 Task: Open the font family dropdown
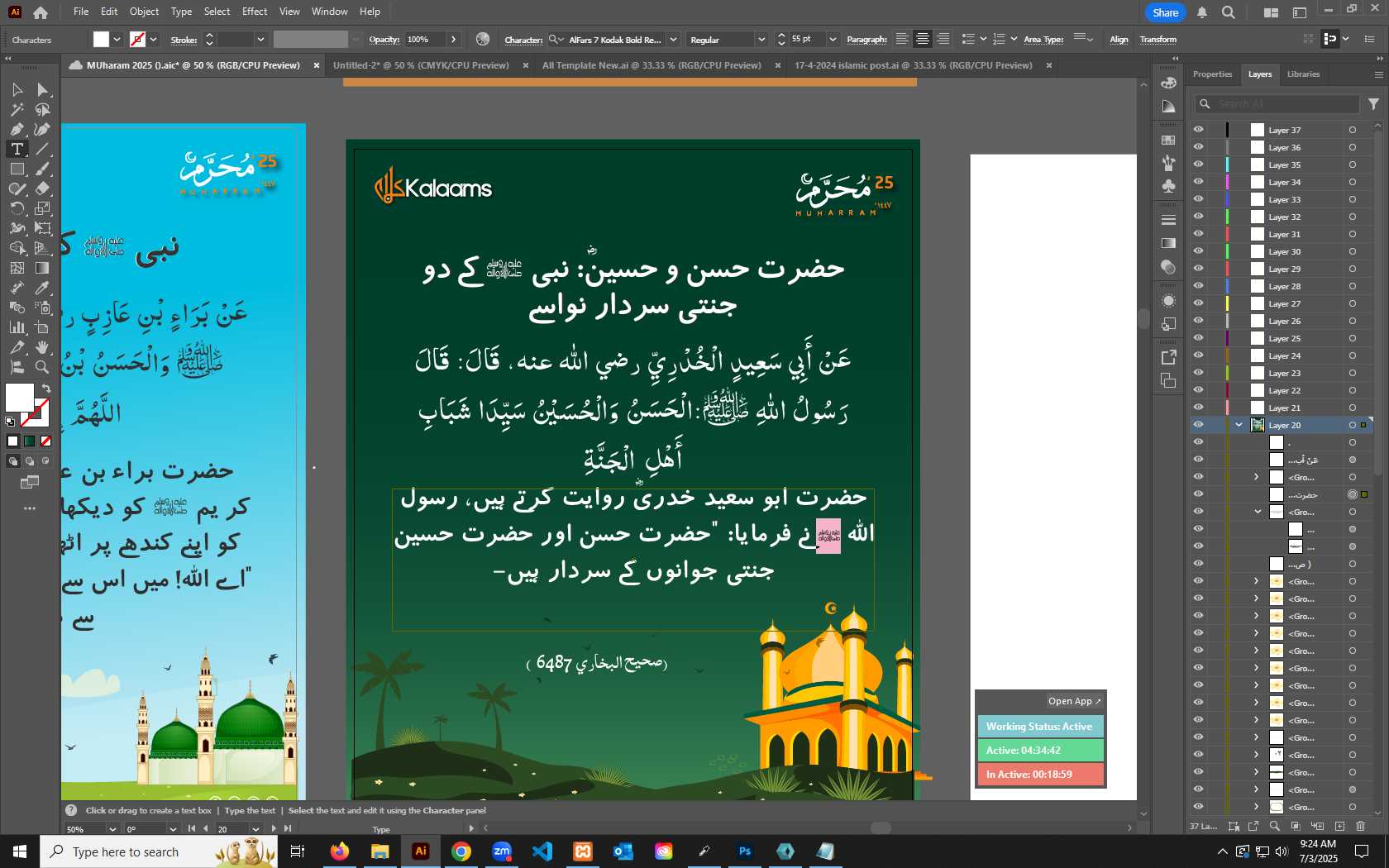tap(673, 39)
